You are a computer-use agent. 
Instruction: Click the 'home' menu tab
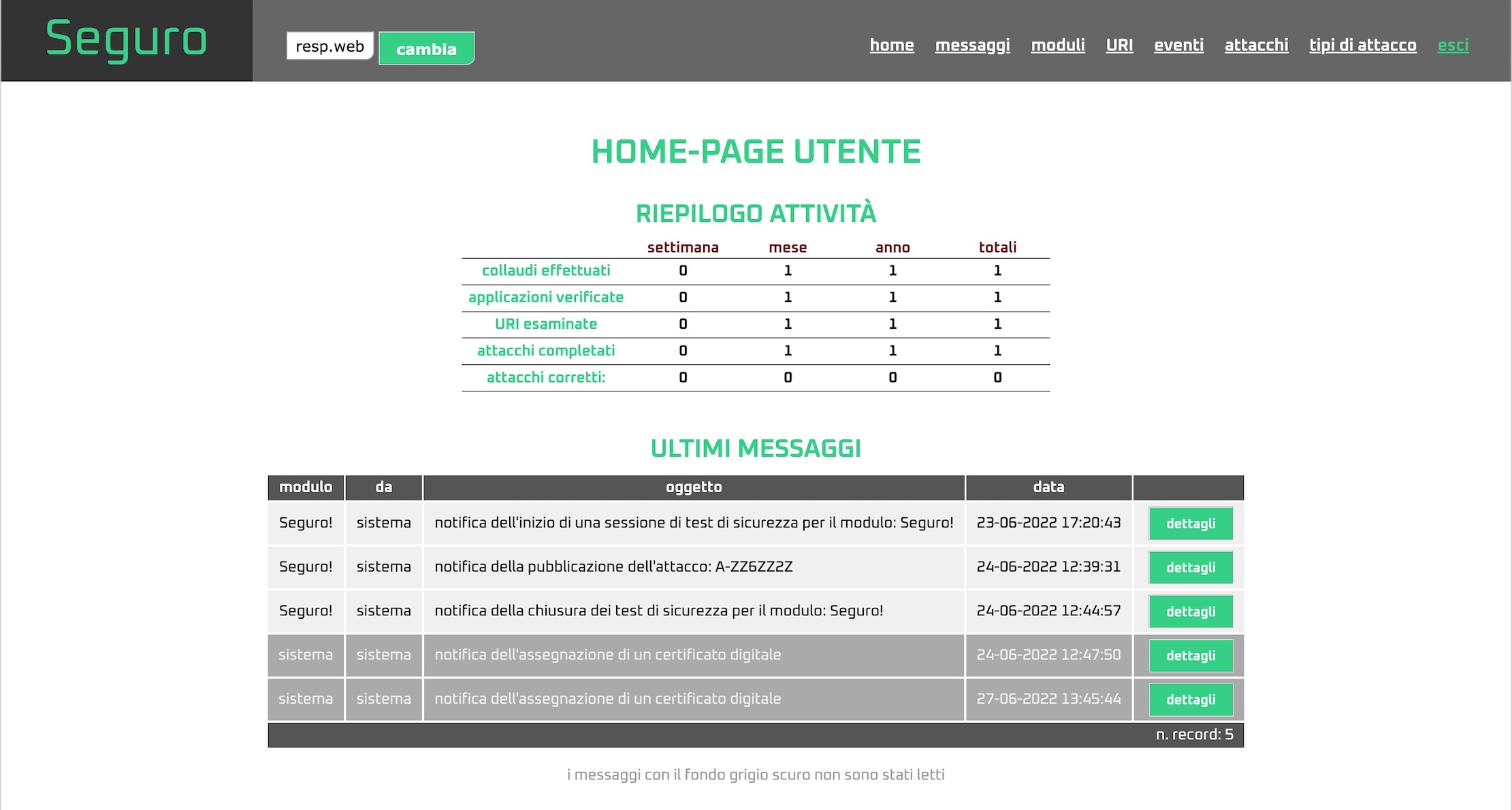891,45
